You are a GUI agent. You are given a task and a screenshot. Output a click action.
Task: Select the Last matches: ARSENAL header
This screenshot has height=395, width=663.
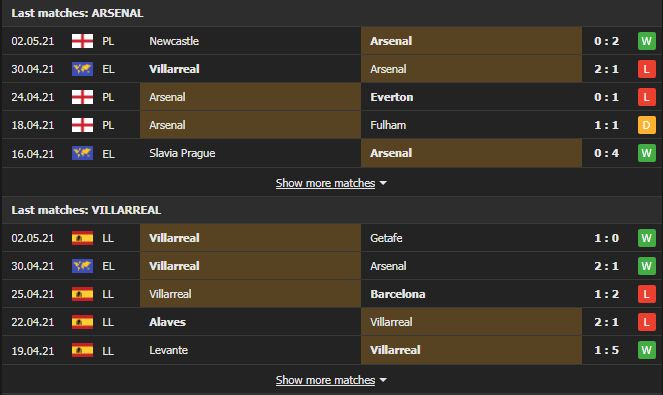(x=77, y=13)
